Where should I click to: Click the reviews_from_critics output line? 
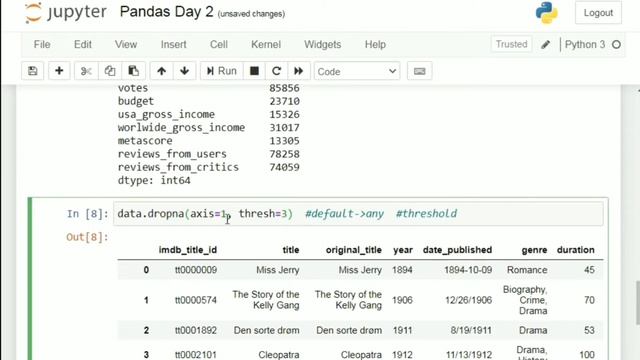[209, 167]
